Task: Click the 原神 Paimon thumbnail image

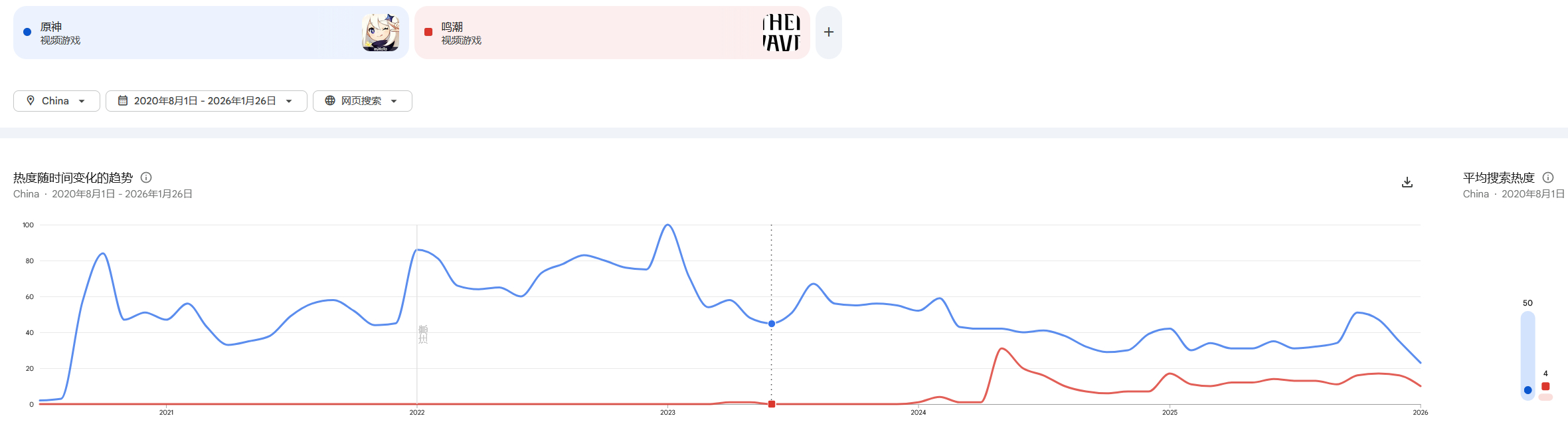Action: (381, 33)
